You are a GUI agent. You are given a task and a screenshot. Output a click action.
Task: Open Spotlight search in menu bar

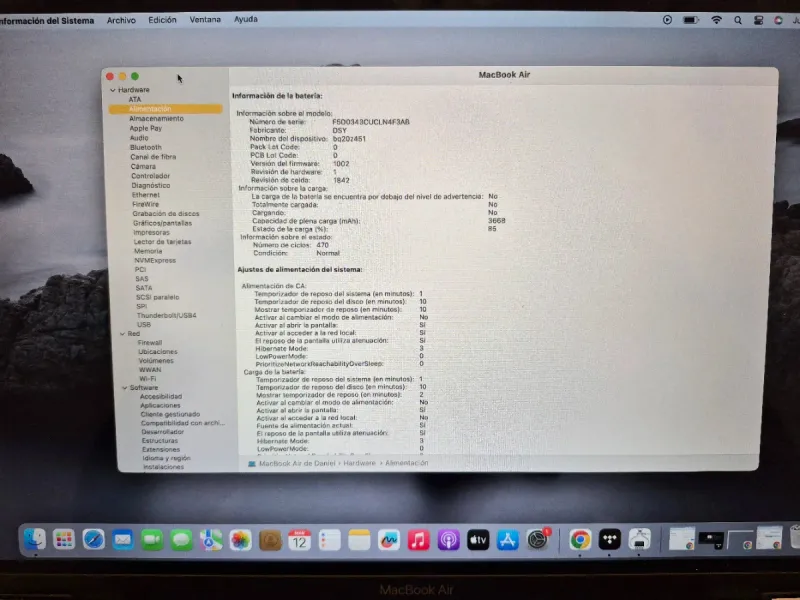pyautogui.click(x=738, y=20)
